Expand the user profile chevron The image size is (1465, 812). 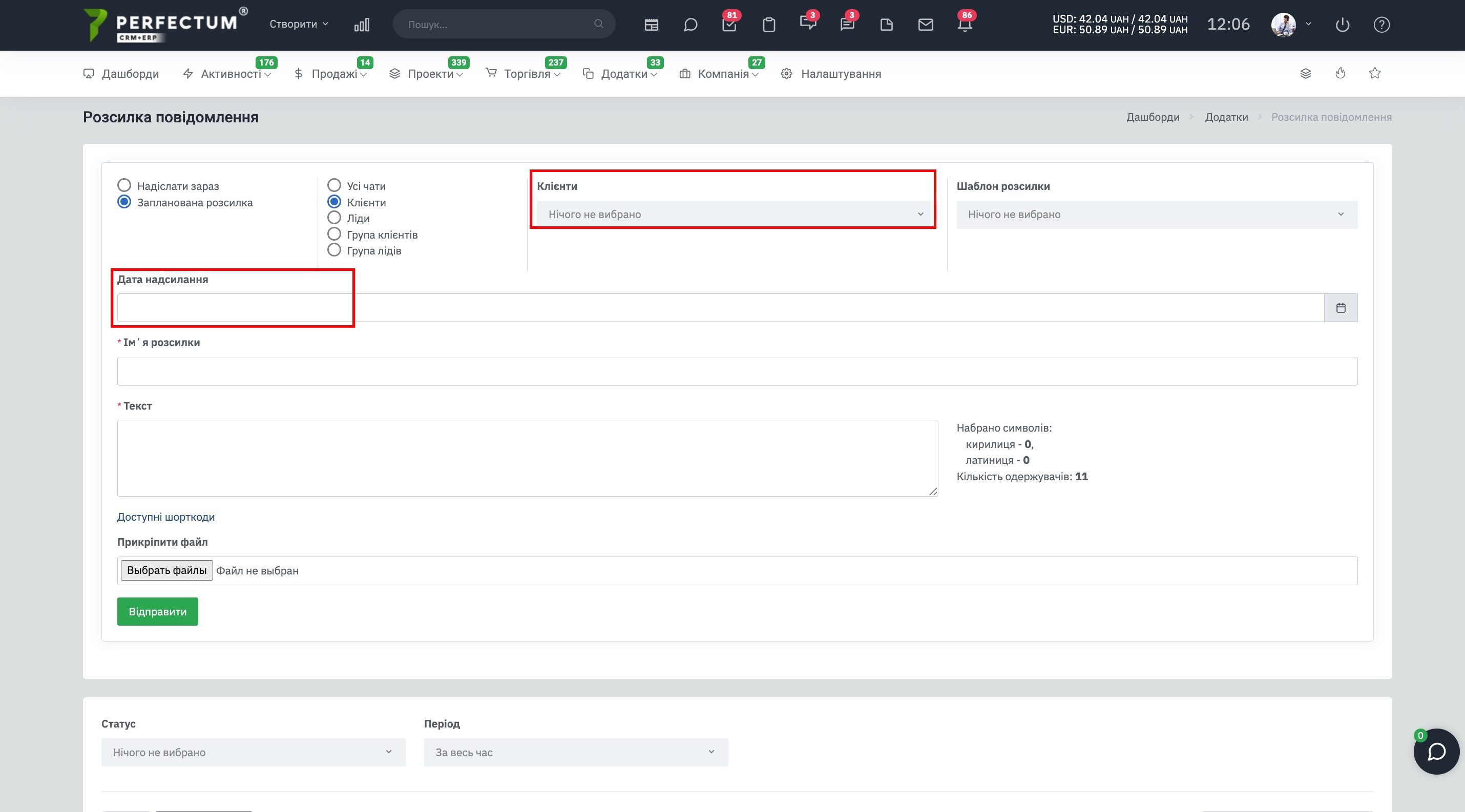pyautogui.click(x=1309, y=24)
